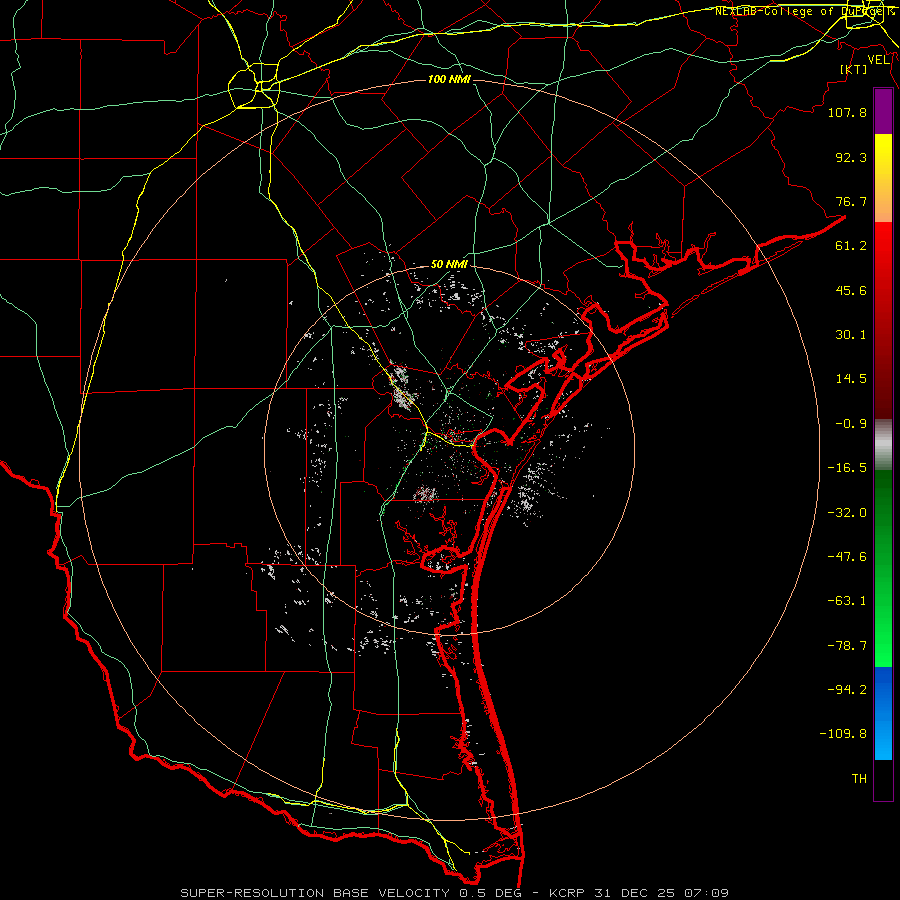Click the 107.8 legend value
The image size is (900, 900).
tap(847, 112)
